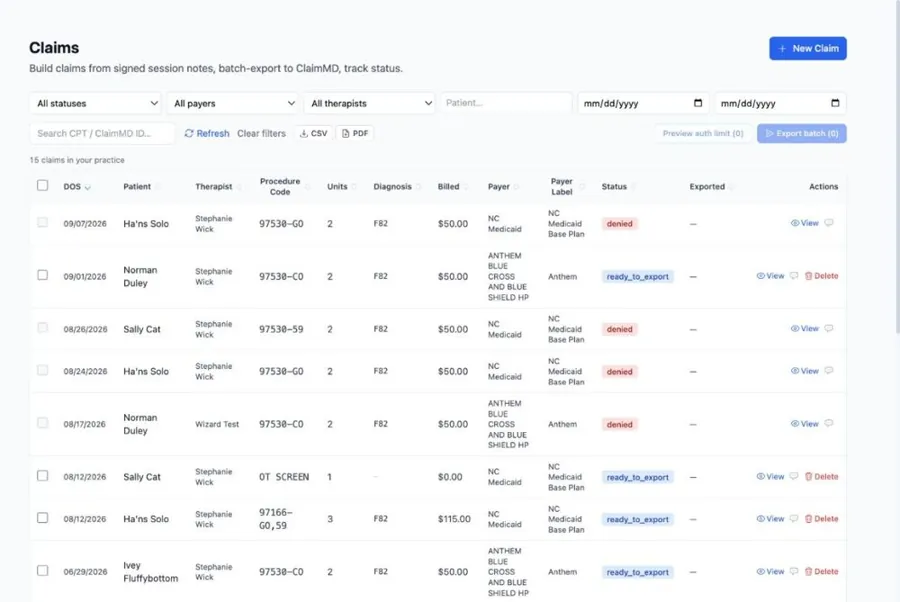Viewport: 900px width, 602px height.
Task: Check the 09/07/2026 Ha'ns Solo row checkbox
Action: pyautogui.click(x=42, y=222)
